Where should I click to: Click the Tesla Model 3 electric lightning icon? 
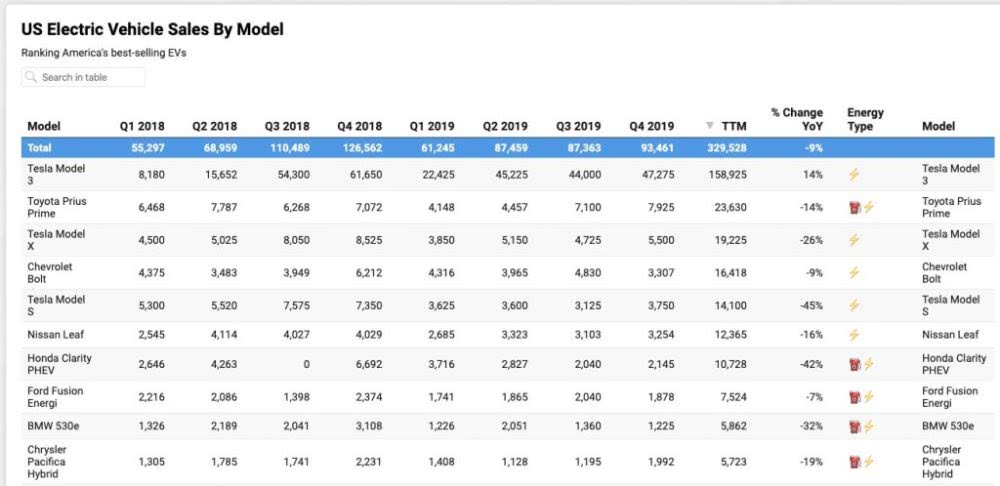click(854, 175)
